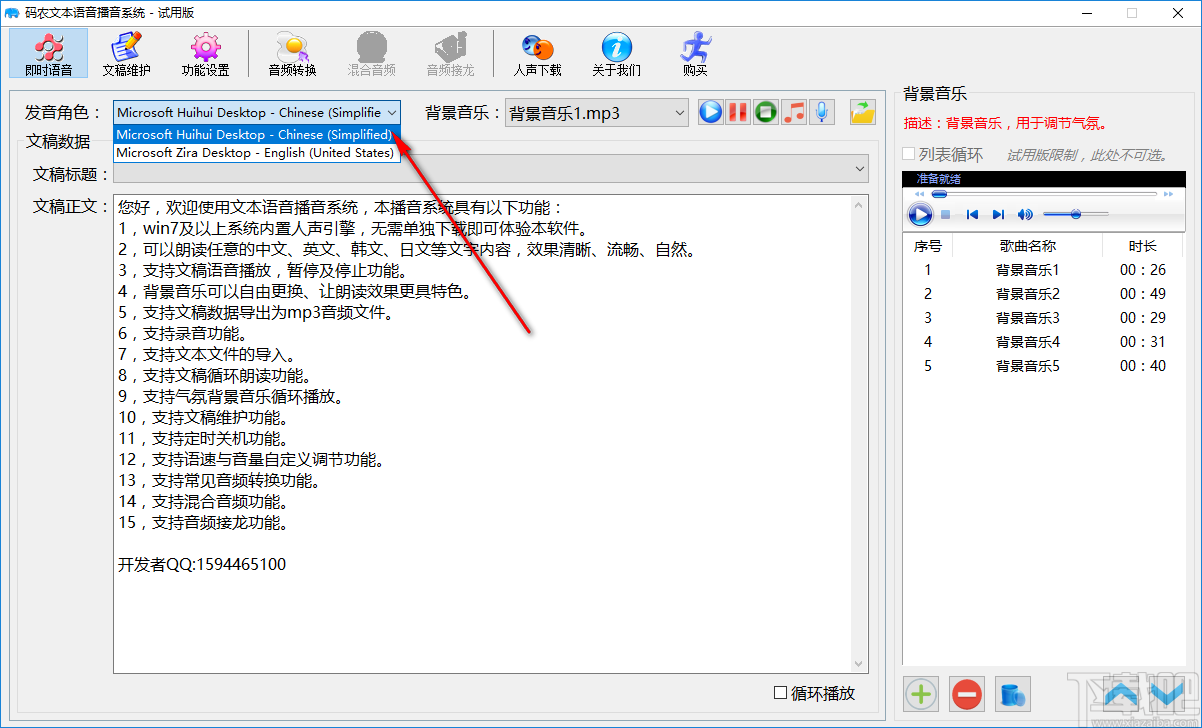Click the 音频接龙 toolbar icon
The image size is (1202, 728).
(450, 54)
